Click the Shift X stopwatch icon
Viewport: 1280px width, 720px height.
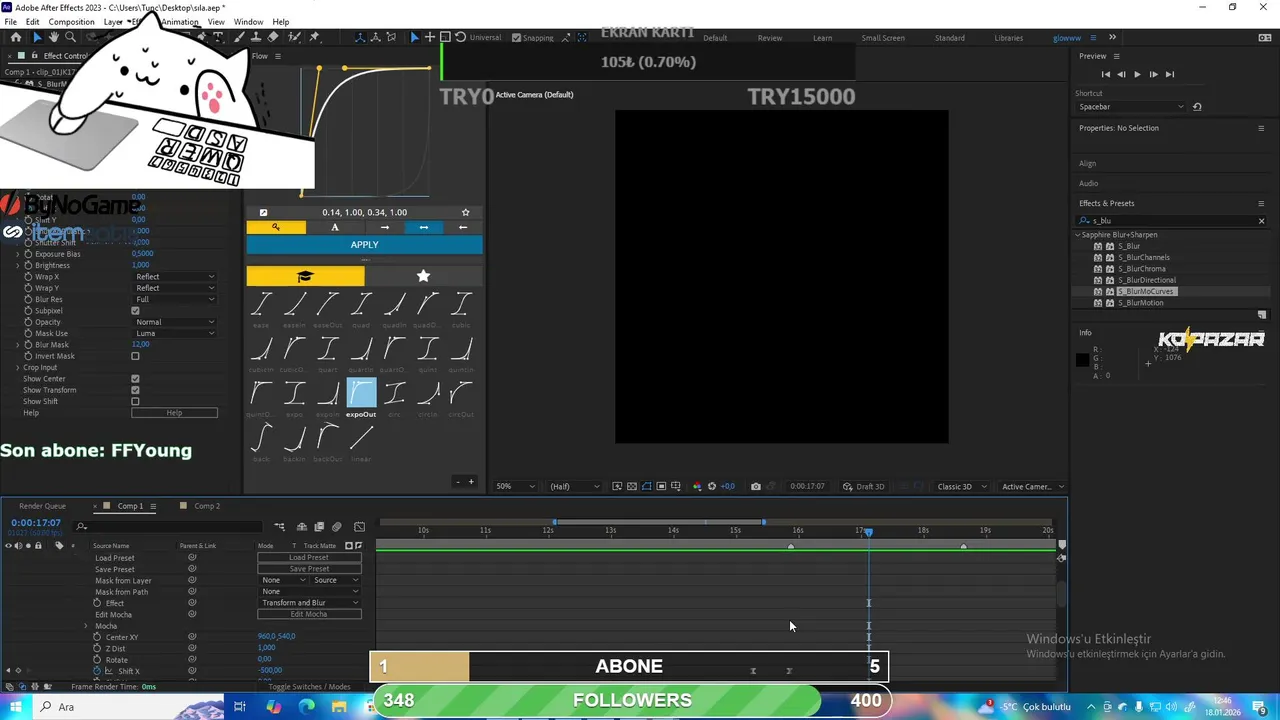(x=97, y=671)
